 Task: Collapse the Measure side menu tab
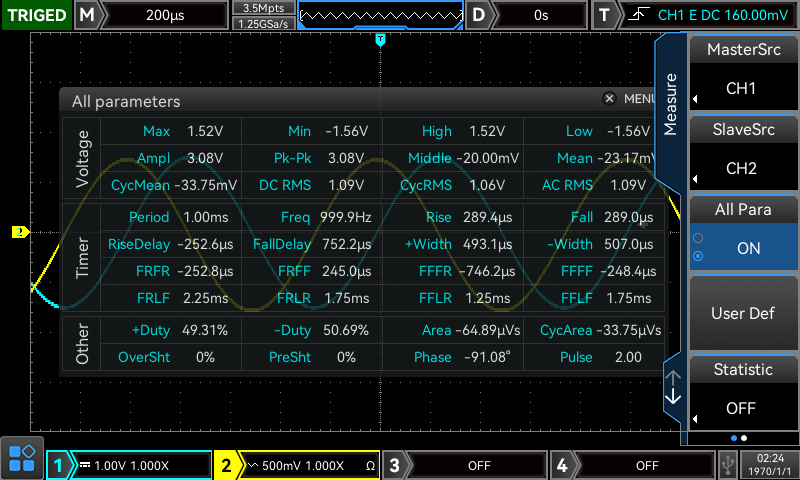tap(671, 103)
